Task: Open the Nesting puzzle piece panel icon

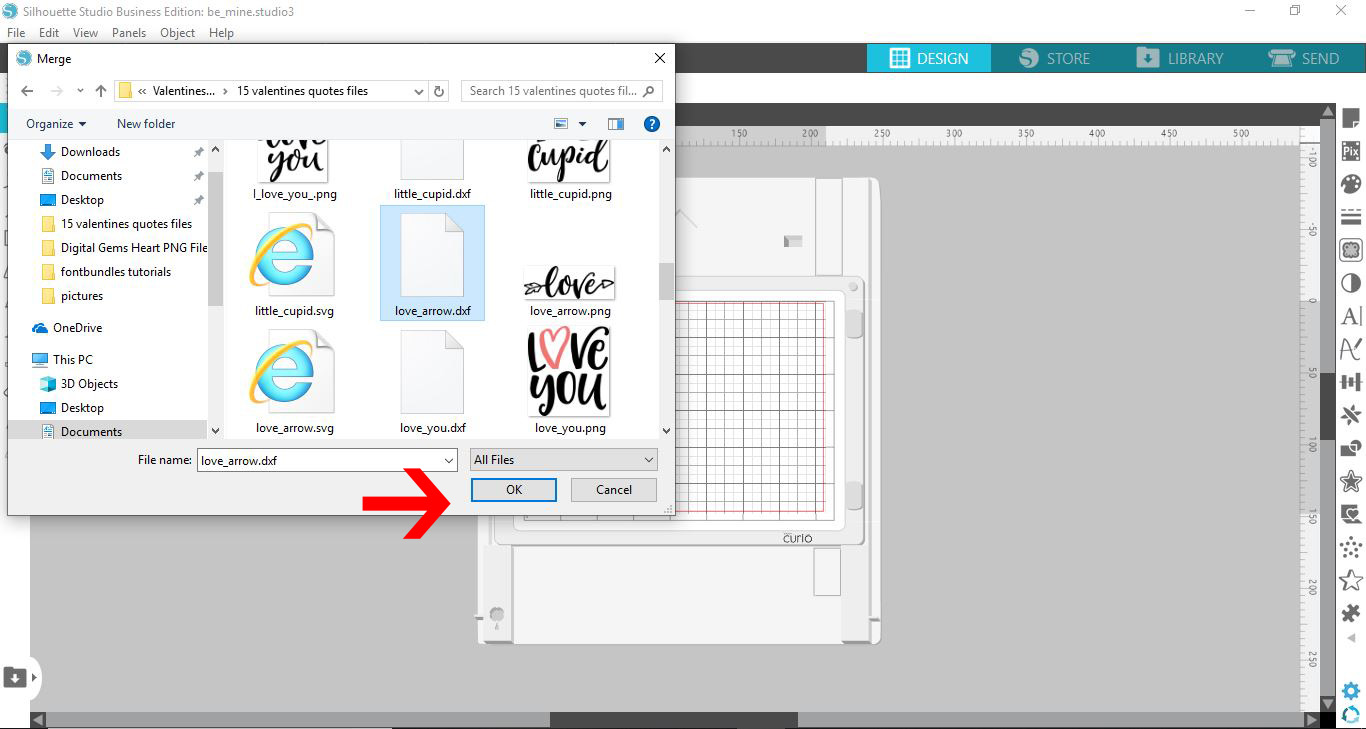Action: click(1351, 613)
